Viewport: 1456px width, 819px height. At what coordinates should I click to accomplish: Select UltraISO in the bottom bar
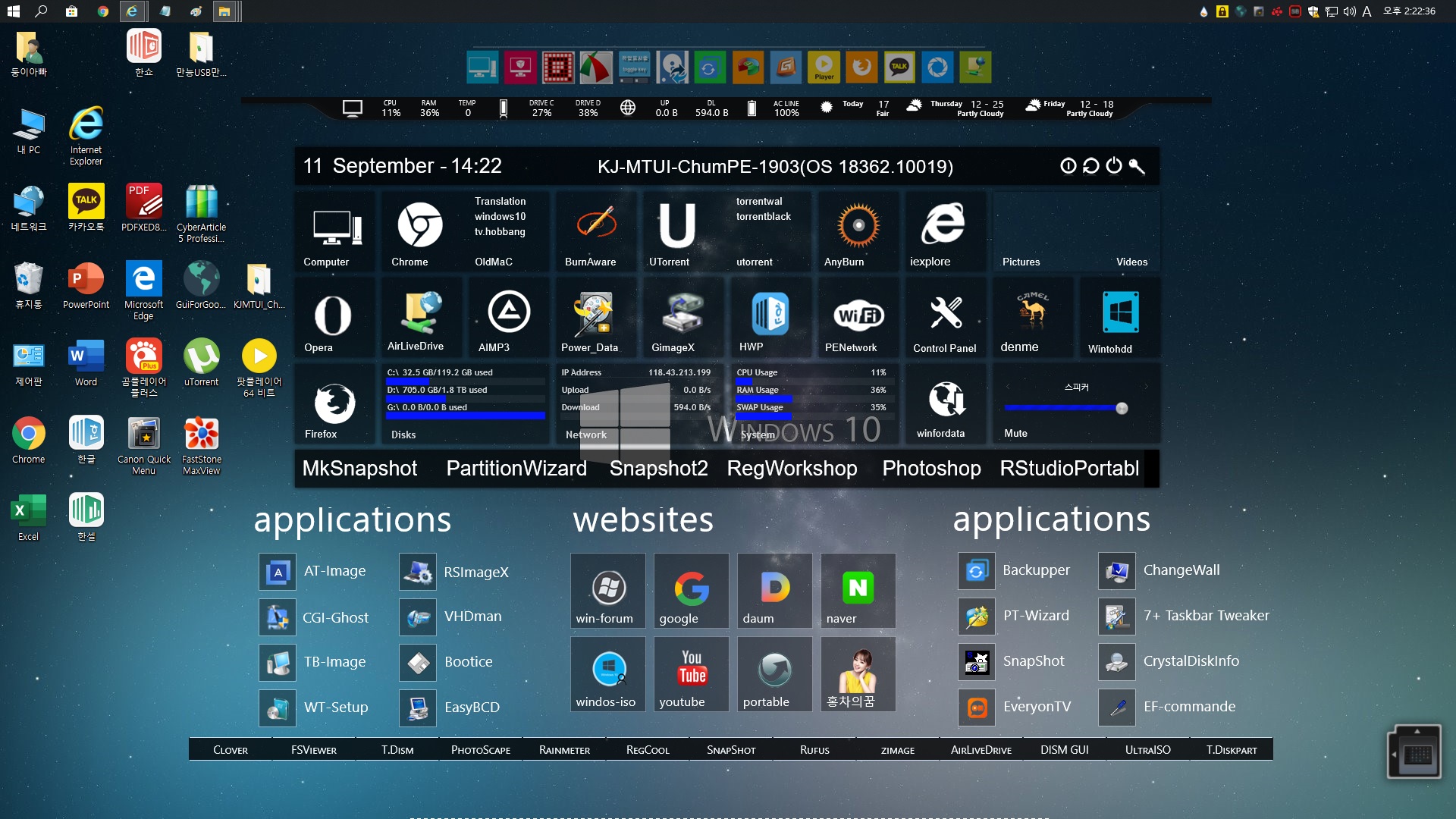[1147, 750]
